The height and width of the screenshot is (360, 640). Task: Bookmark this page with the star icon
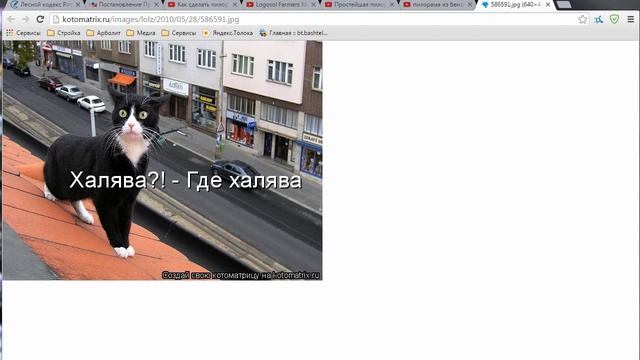click(582, 19)
